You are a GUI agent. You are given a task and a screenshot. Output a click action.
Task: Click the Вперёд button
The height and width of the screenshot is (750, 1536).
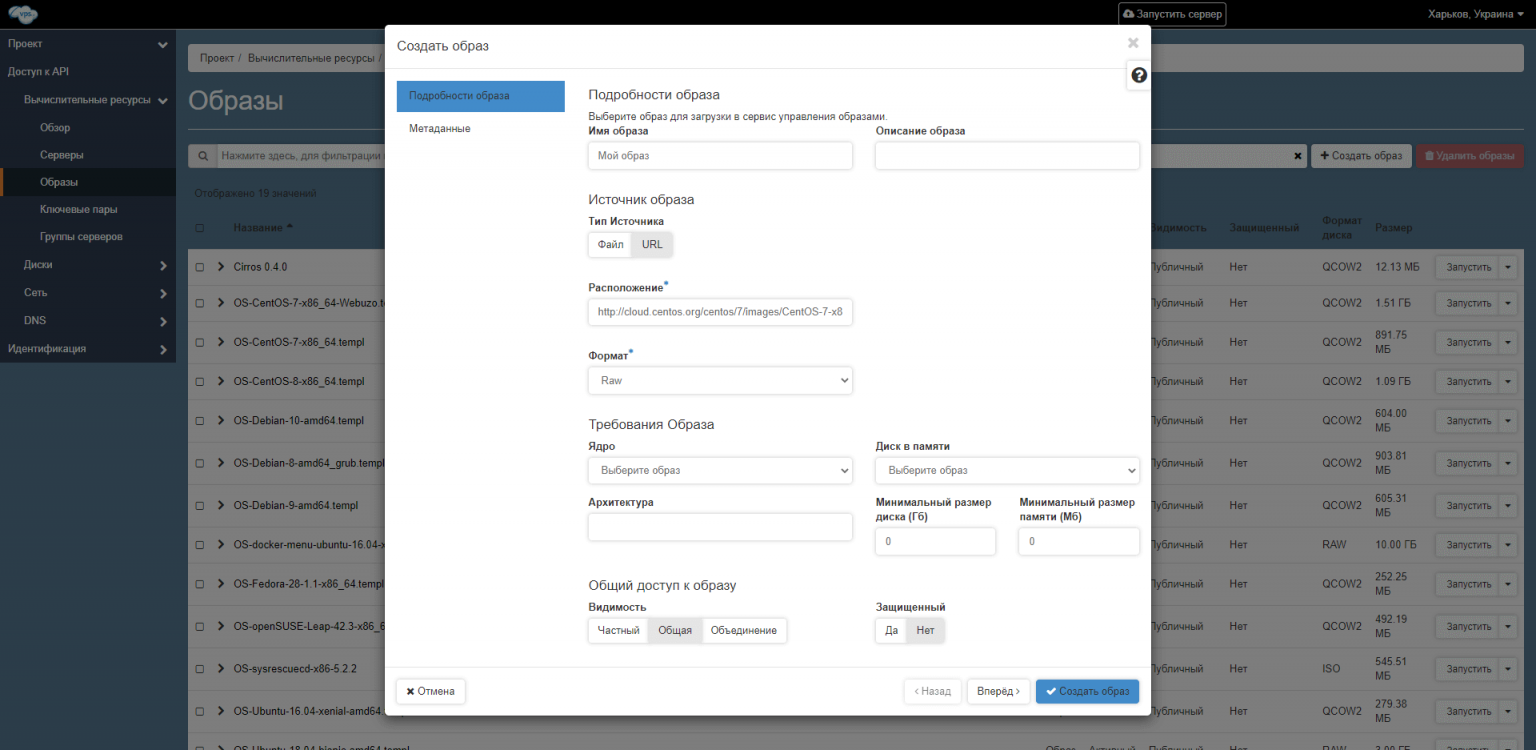tap(998, 691)
